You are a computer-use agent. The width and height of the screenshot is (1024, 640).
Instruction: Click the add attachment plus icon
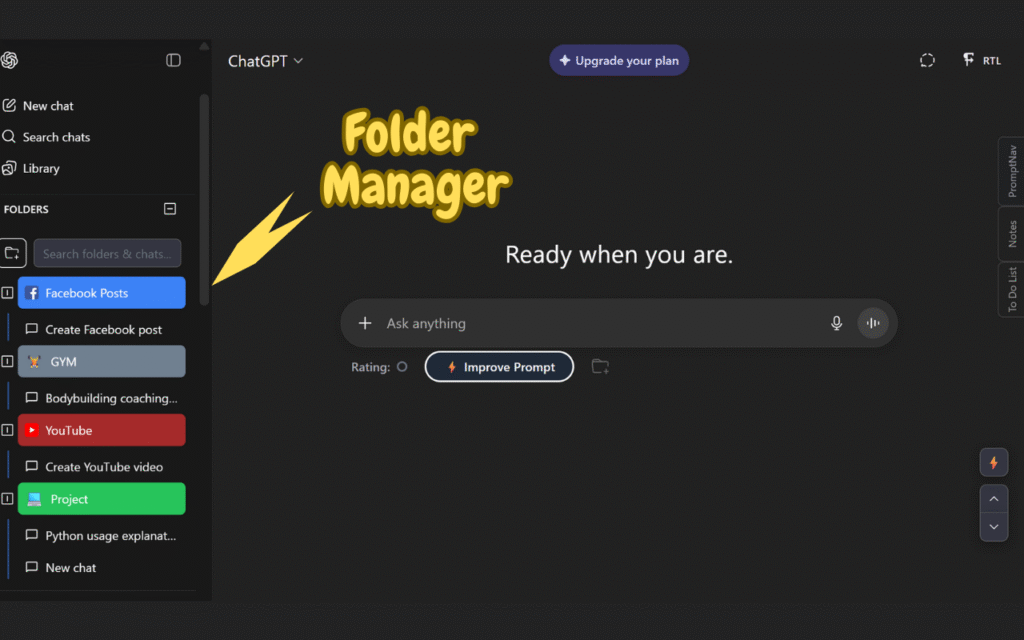pos(365,324)
